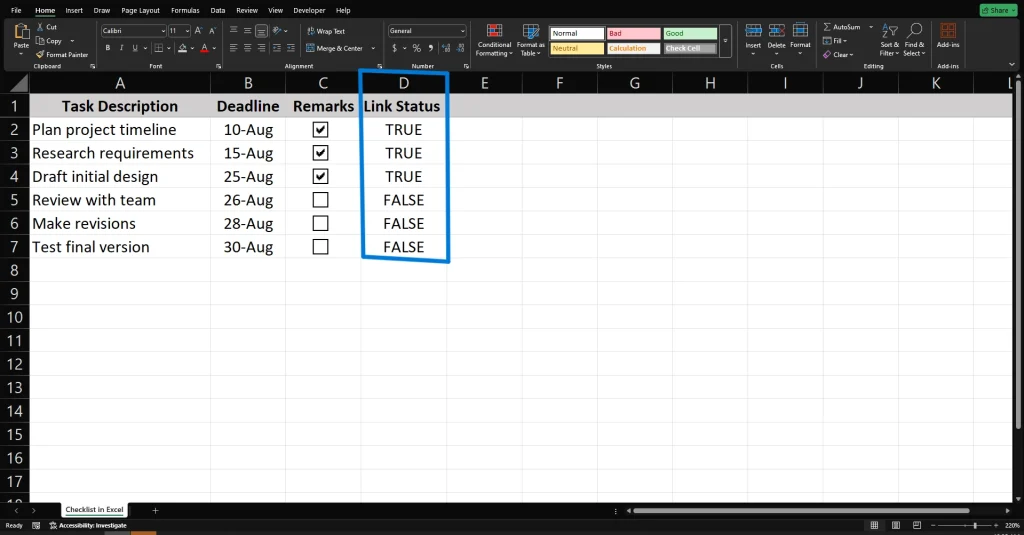Apply bold formatting with the B icon
The image size is (1024, 535).
(x=108, y=48)
